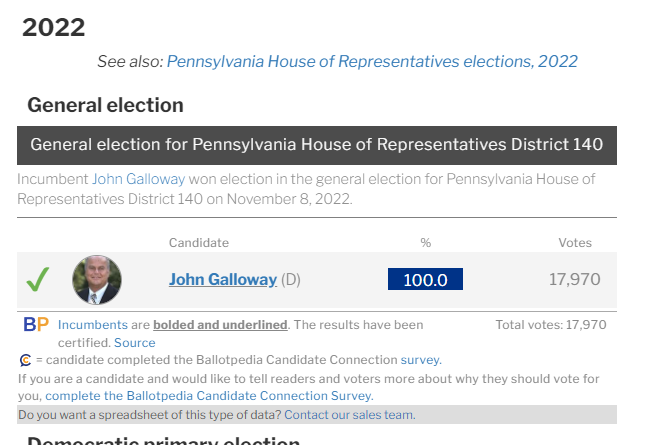645x445 pixels.
Task: Click the Votes column header
Action: 574,243
